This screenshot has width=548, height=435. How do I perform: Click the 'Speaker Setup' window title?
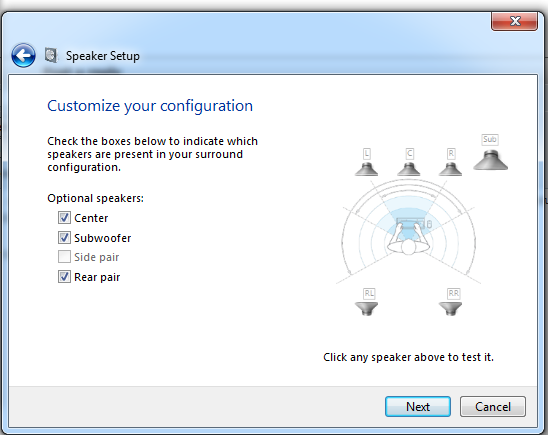pos(103,56)
